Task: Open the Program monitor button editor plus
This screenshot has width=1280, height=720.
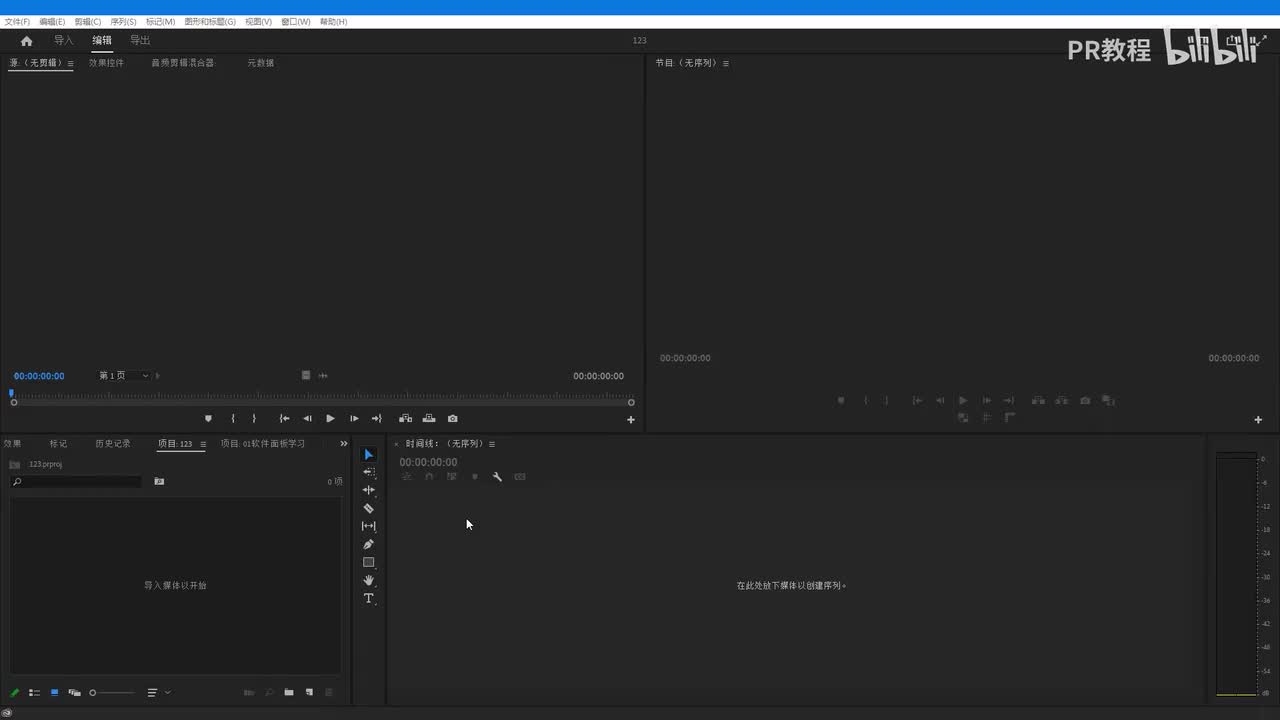Action: [1258, 420]
